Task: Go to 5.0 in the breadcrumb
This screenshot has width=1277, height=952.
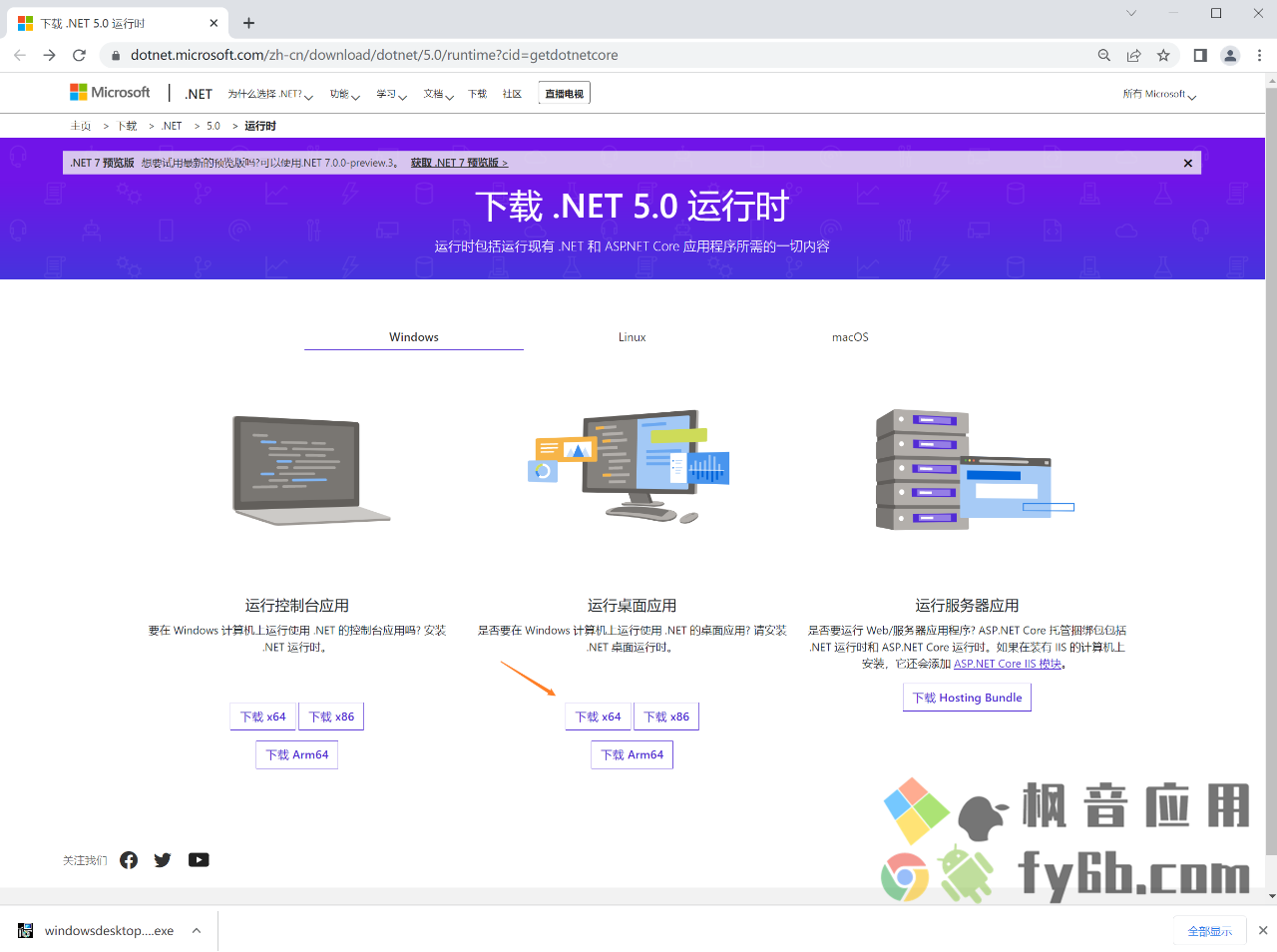Action: [x=213, y=126]
